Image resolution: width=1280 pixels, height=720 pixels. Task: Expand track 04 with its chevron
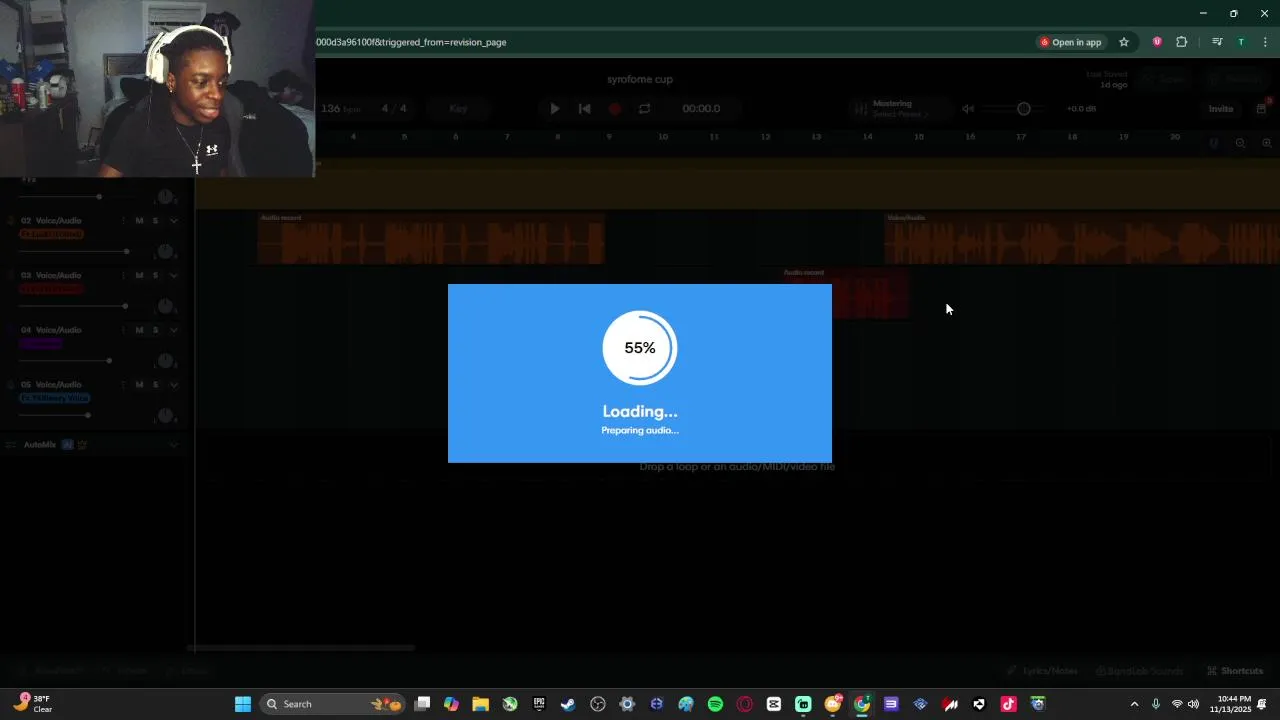pos(174,330)
